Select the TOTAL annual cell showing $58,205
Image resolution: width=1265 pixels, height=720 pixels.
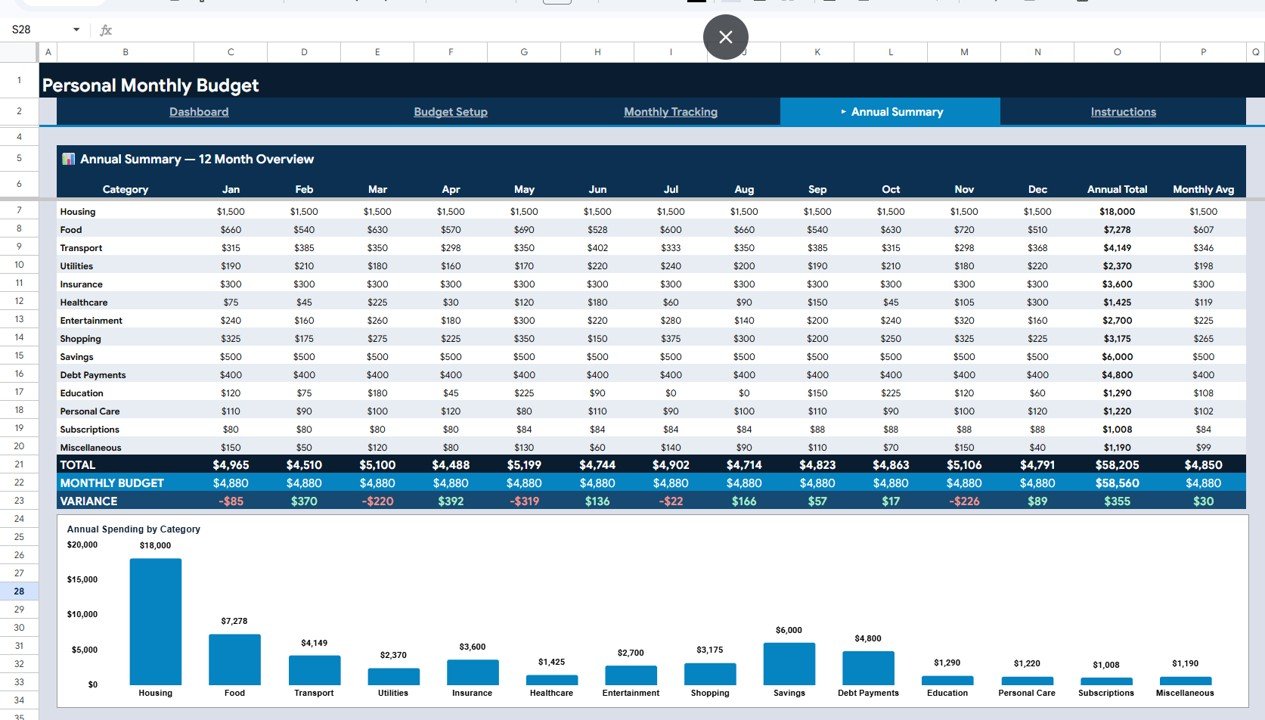[1117, 465]
